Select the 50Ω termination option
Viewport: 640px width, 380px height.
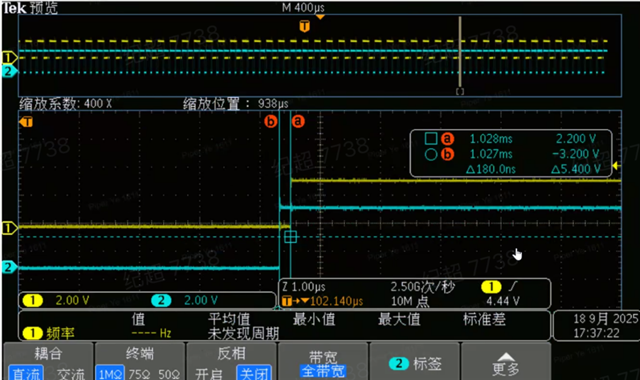[169, 374]
